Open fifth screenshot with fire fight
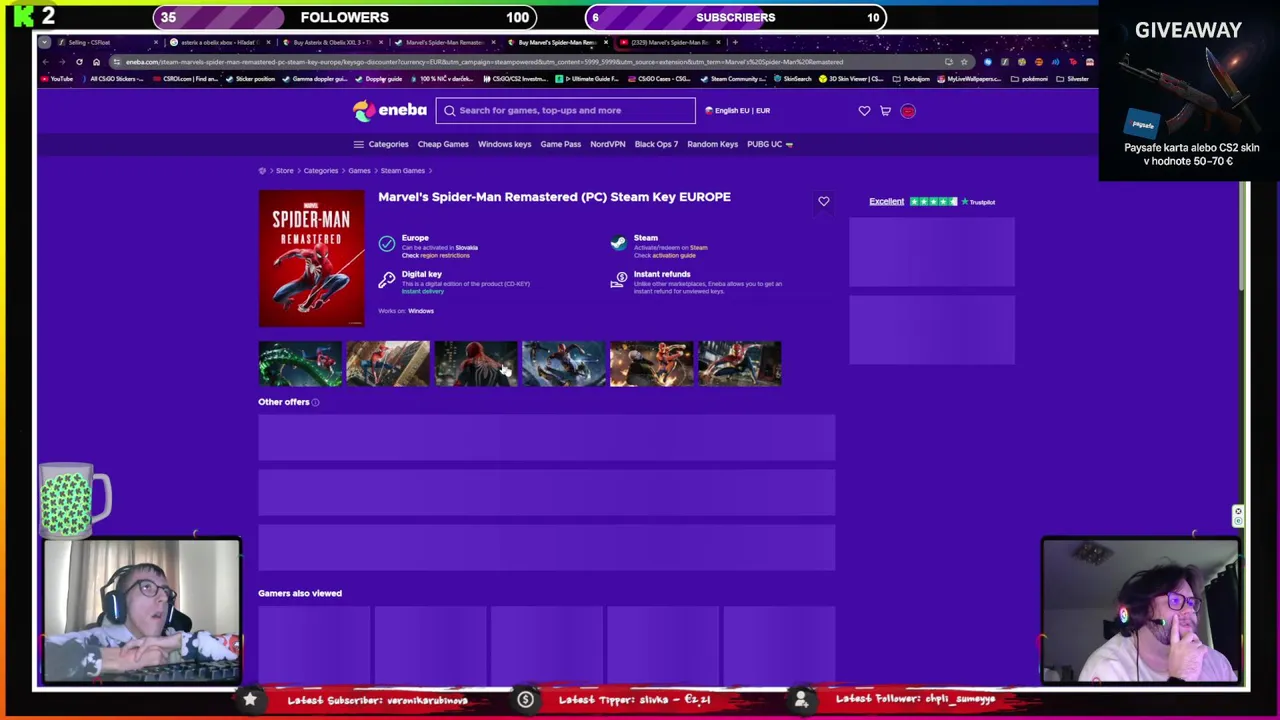1280x720 pixels. pos(651,363)
